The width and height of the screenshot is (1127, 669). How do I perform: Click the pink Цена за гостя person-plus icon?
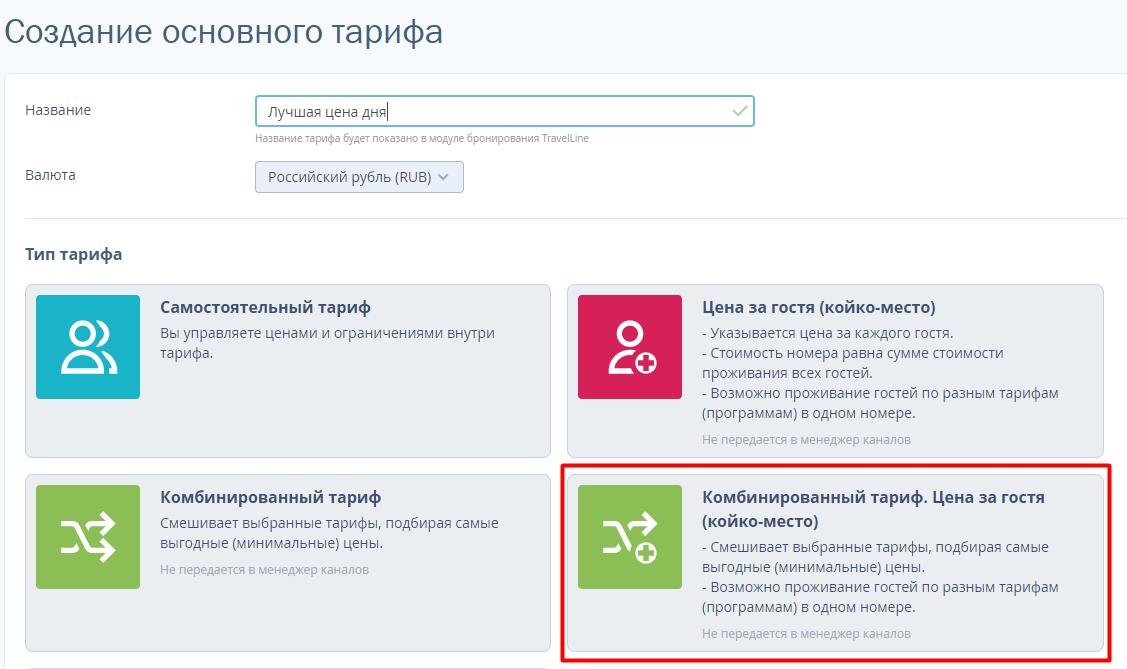[630, 347]
